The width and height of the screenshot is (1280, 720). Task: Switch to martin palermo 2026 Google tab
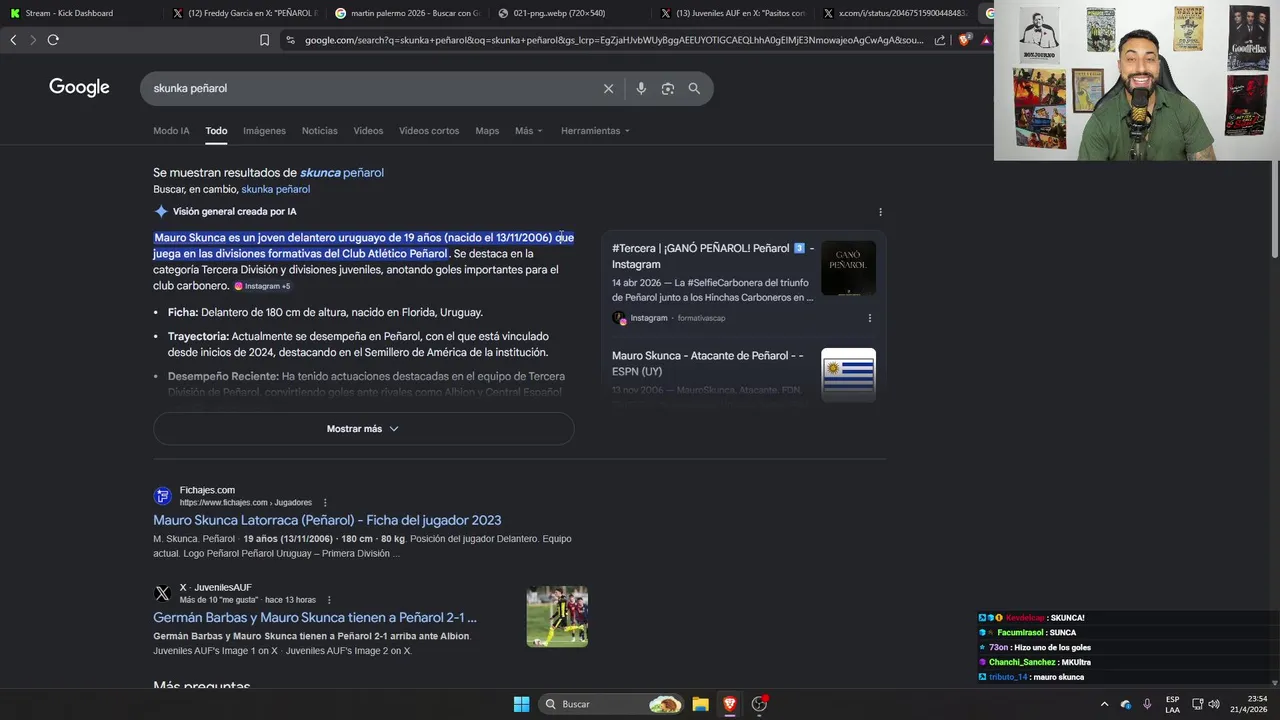pyautogui.click(x=408, y=13)
